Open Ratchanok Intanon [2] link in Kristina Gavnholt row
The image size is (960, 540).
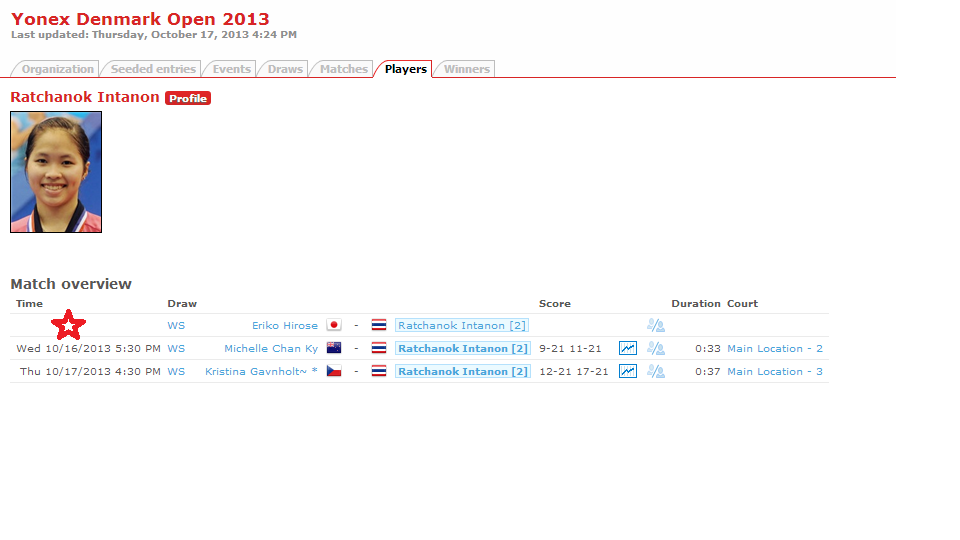click(x=462, y=372)
